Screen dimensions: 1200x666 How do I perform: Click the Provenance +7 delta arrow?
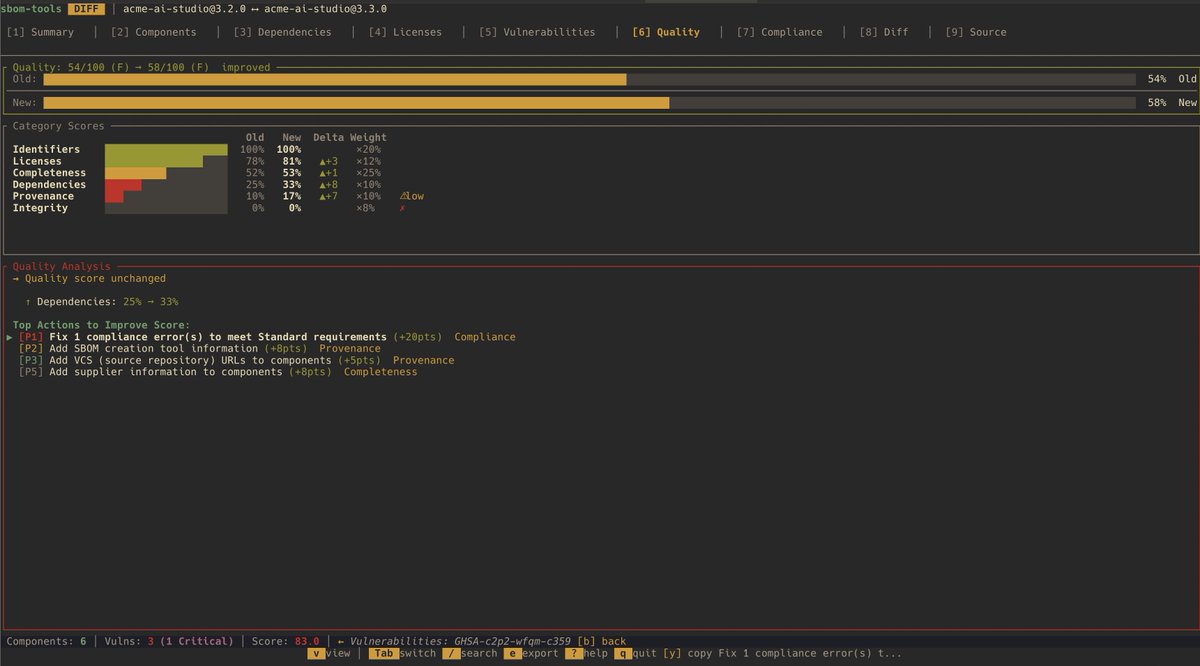pos(329,196)
